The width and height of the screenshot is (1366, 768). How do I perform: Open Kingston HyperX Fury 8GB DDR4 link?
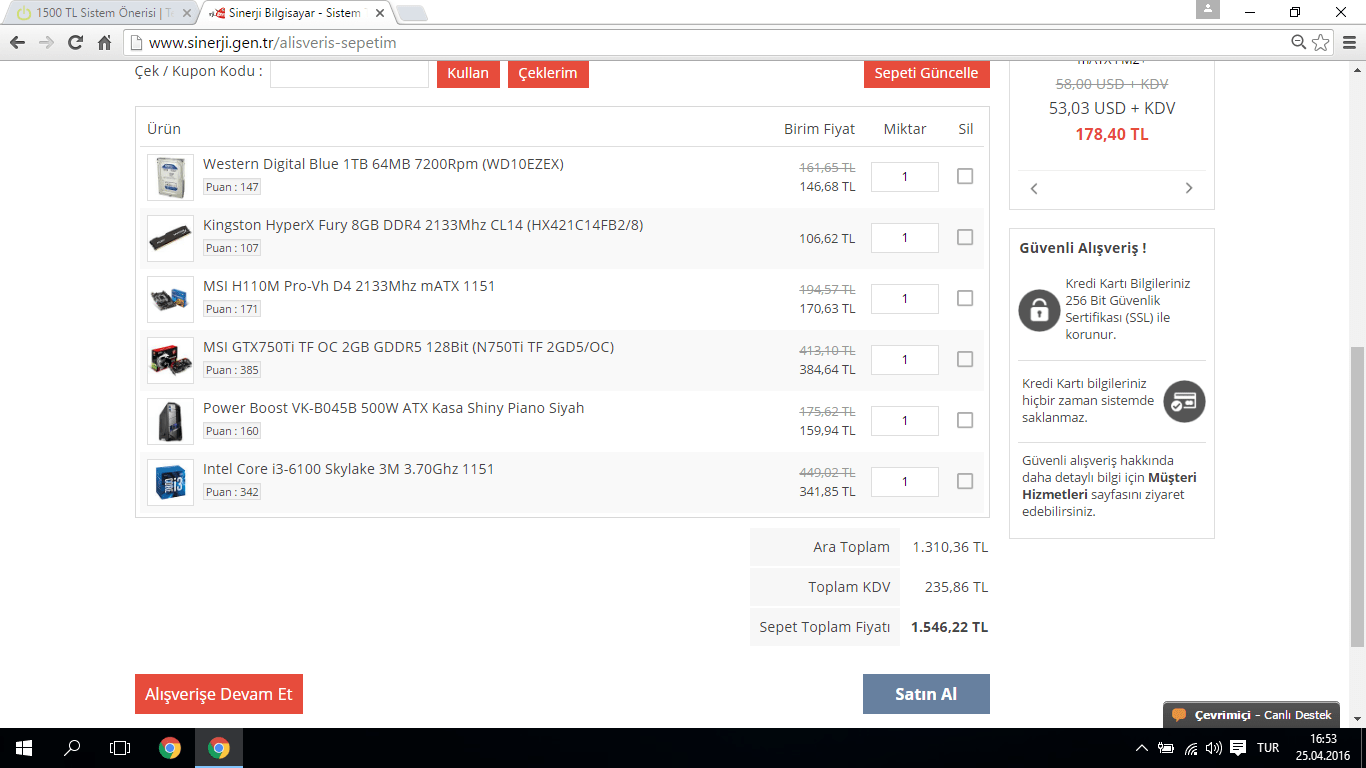(x=423, y=225)
